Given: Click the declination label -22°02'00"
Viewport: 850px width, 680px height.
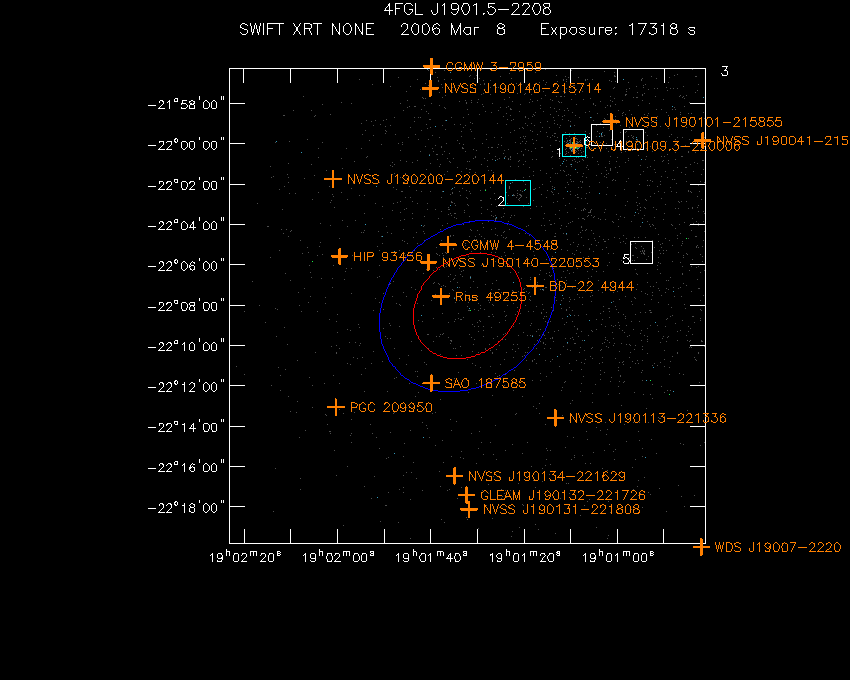Looking at the screenshot, I should click(186, 185).
